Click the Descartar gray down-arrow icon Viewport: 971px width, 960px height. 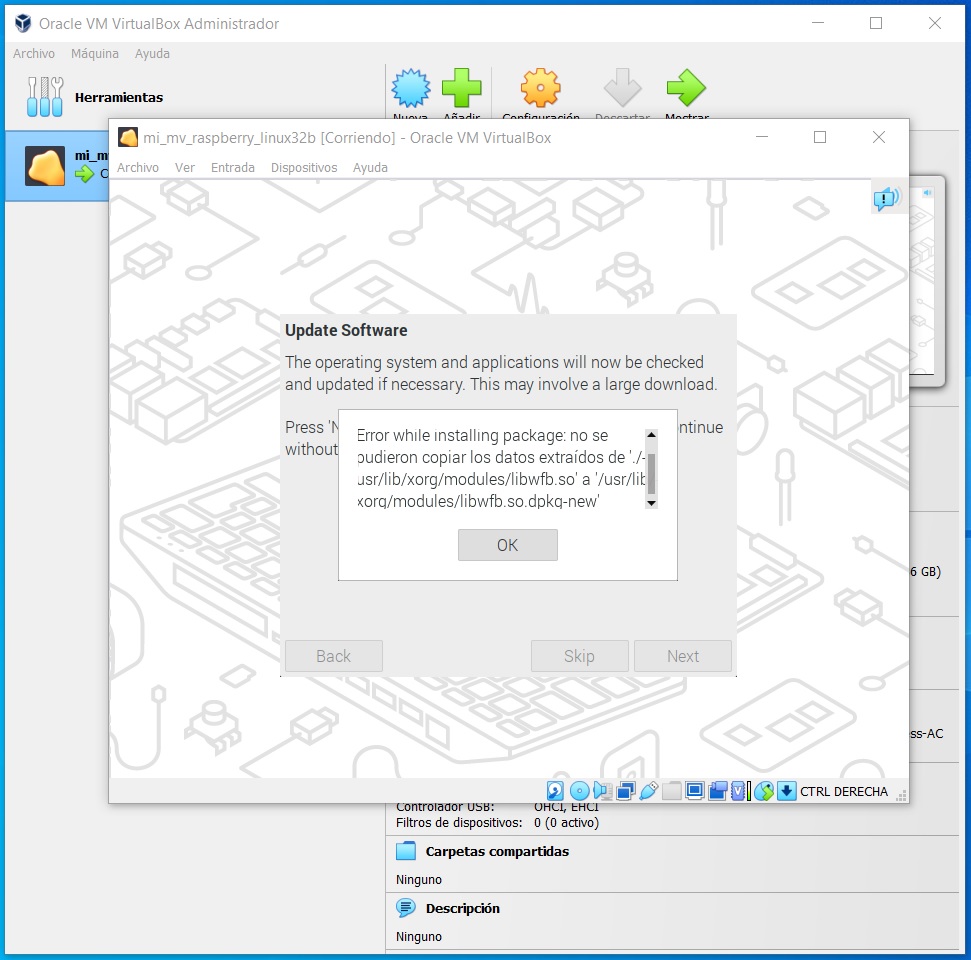coord(622,88)
